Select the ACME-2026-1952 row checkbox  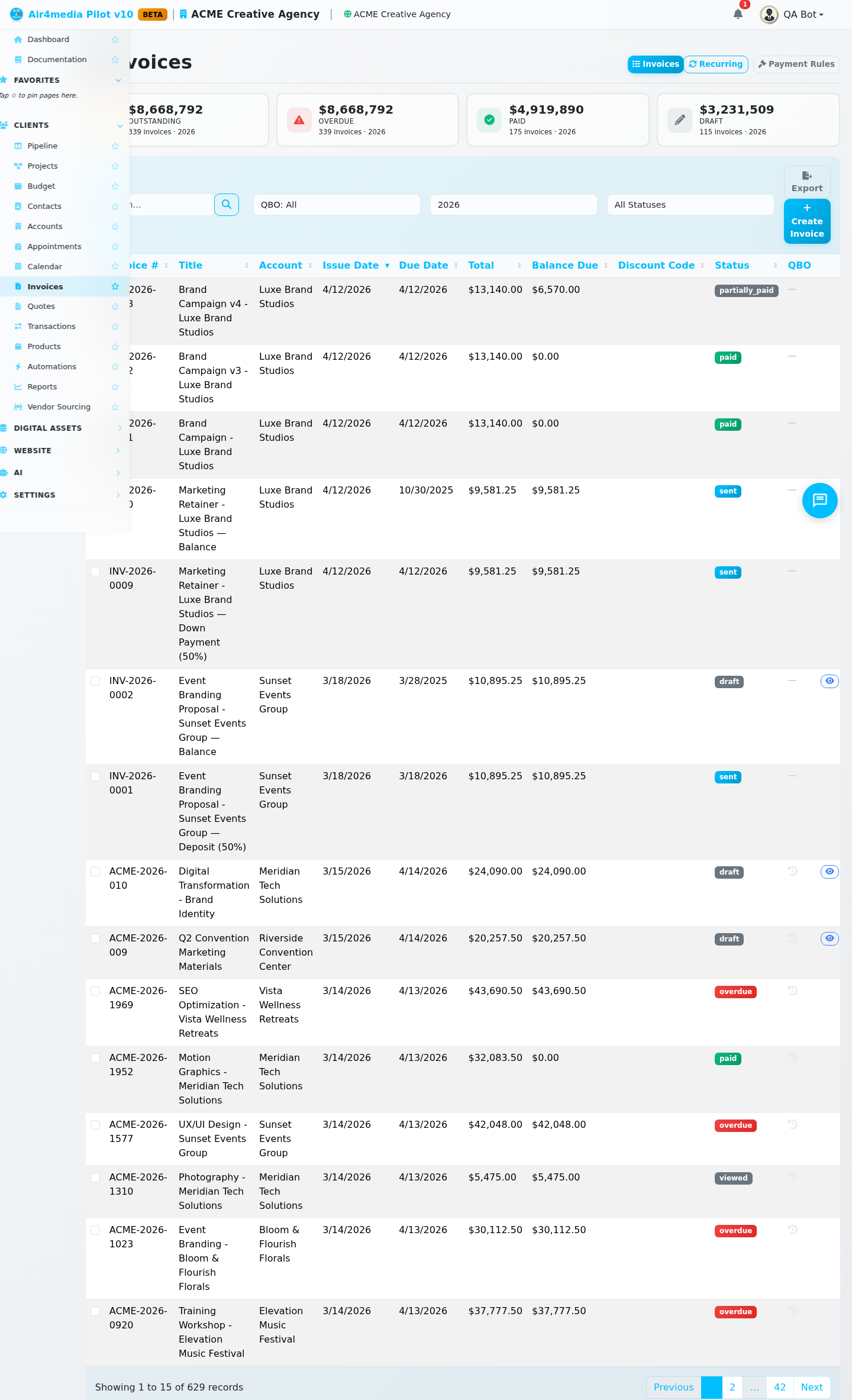coord(95,1058)
